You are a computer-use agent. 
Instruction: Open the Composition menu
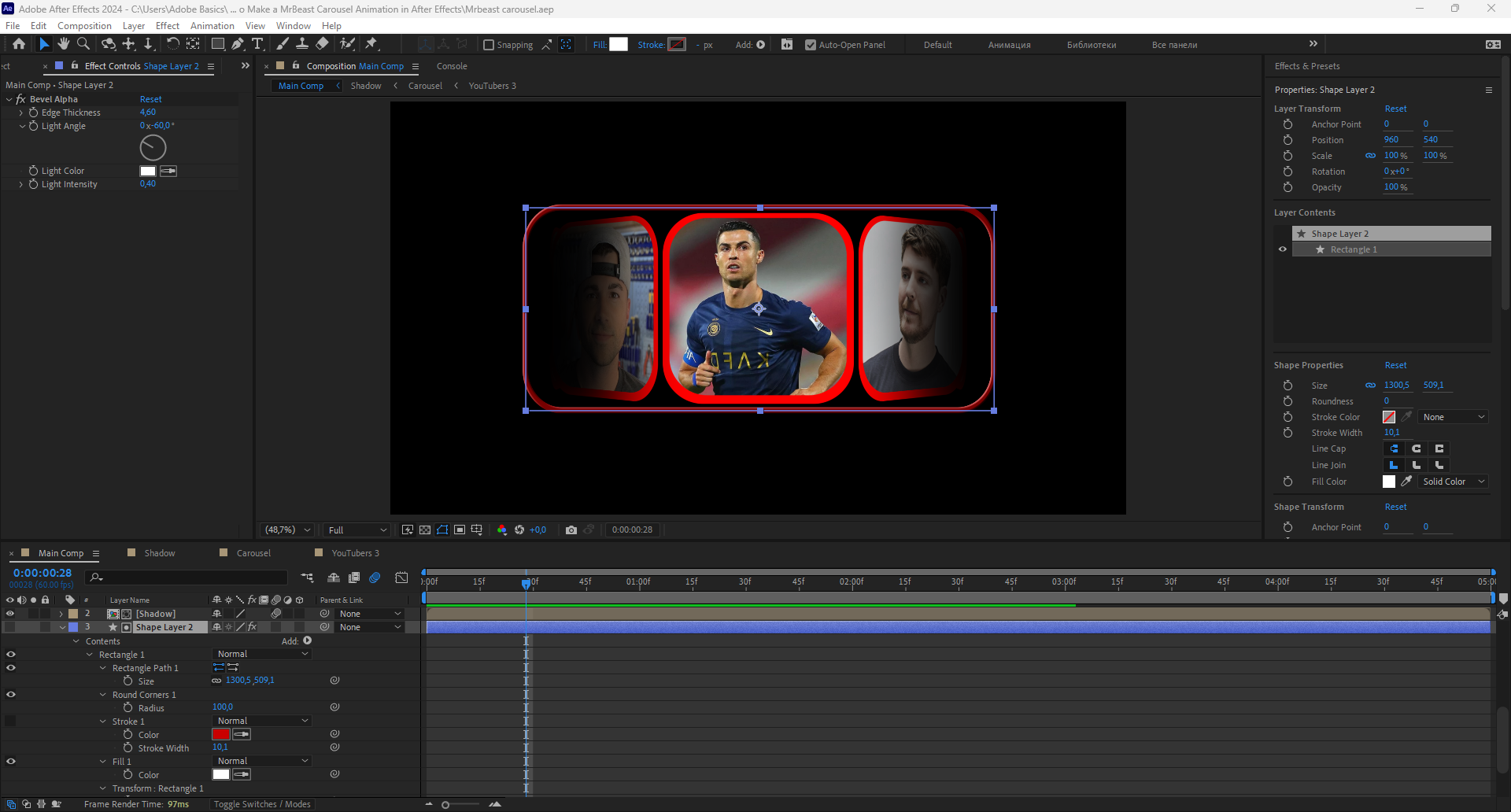(x=84, y=26)
